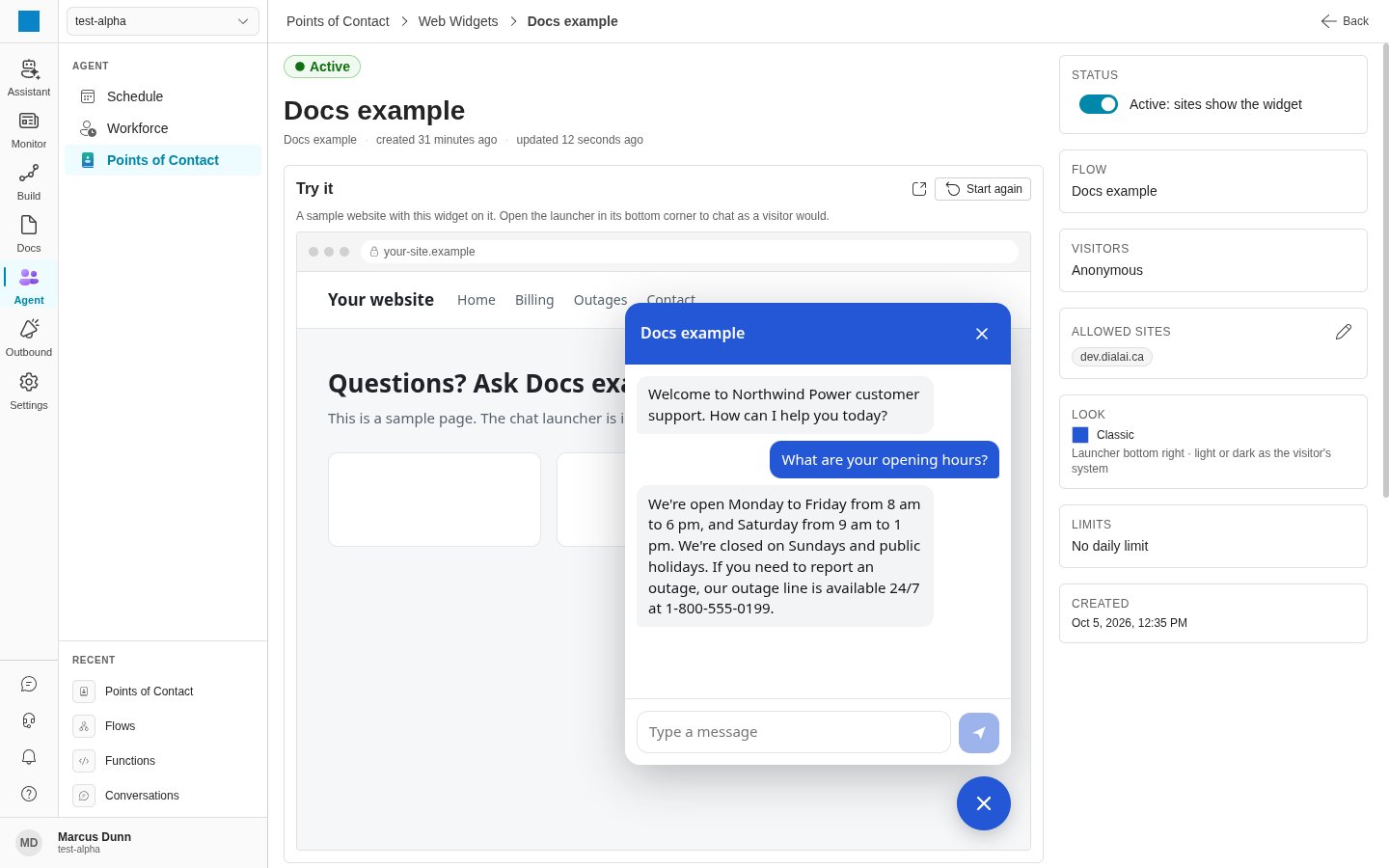The width and height of the screenshot is (1389, 868).
Task: Select the Agent section icon
Action: coord(29,285)
